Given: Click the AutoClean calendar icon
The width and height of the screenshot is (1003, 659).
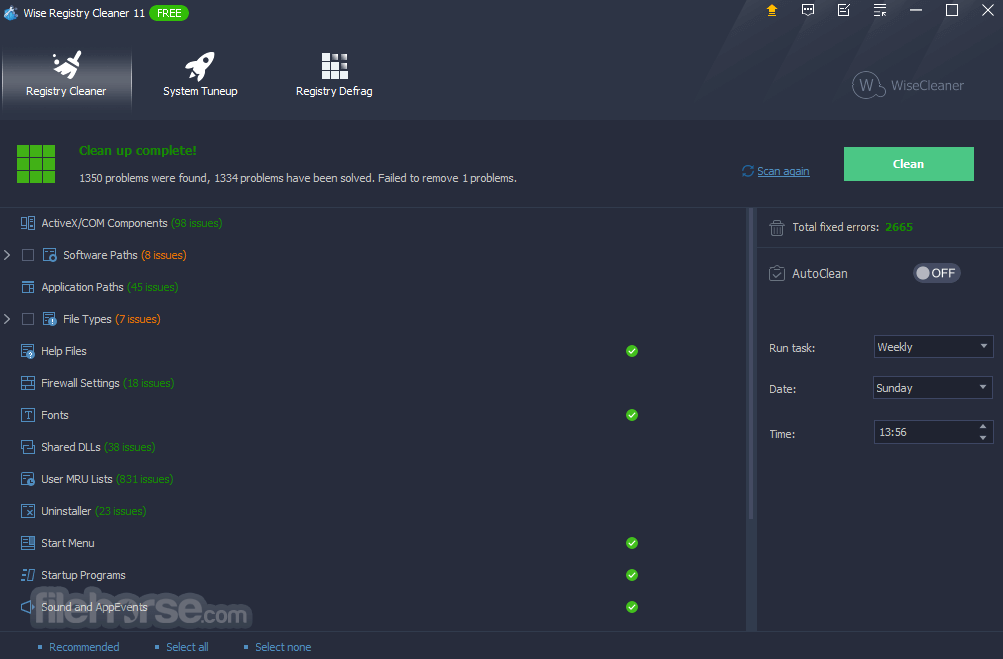Looking at the screenshot, I should (777, 273).
